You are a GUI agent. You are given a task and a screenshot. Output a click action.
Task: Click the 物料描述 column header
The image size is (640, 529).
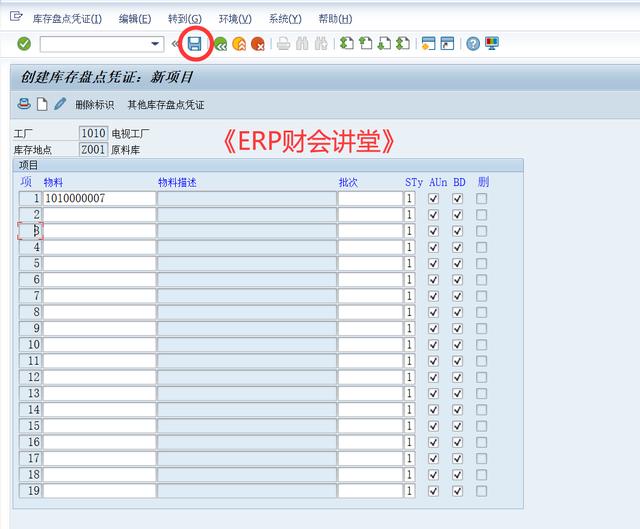click(177, 182)
